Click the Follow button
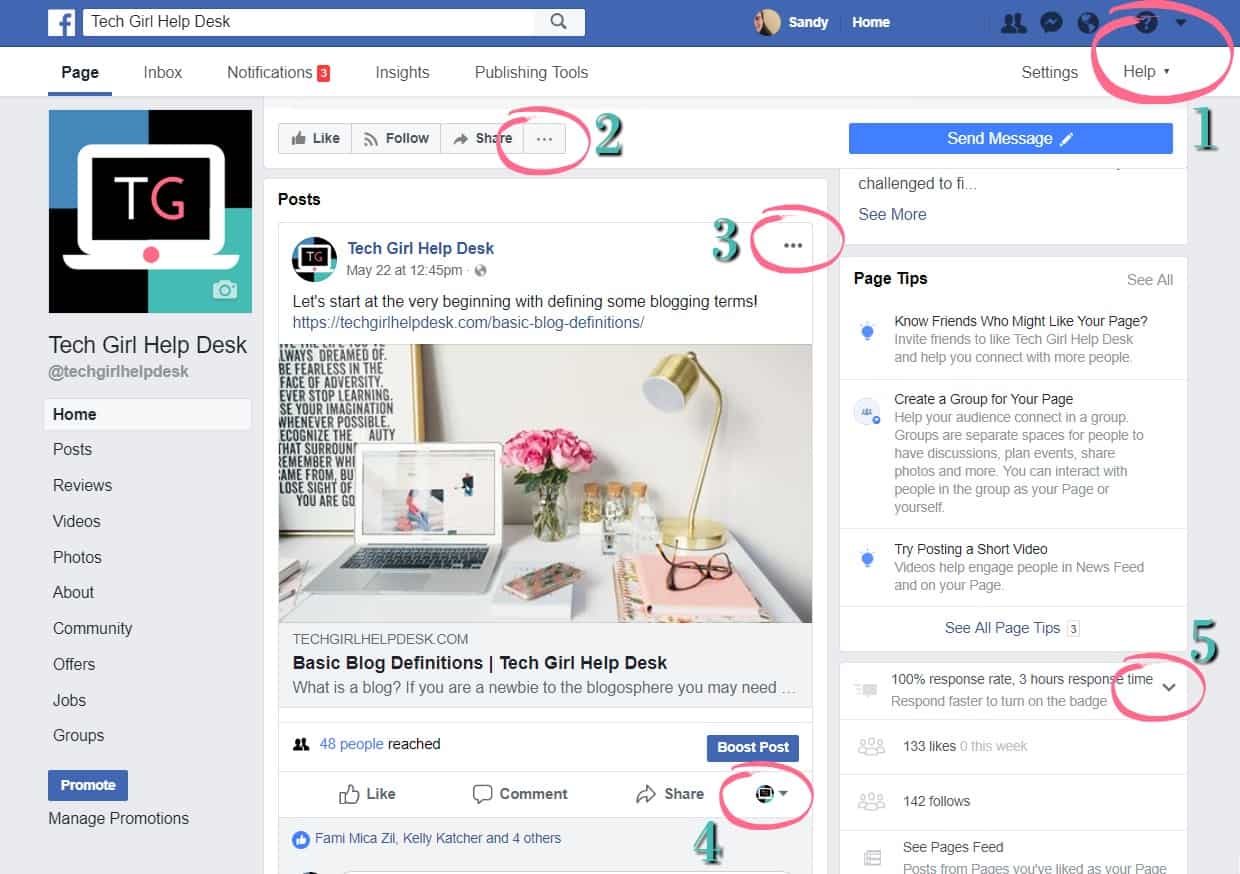This screenshot has width=1240, height=874. (x=396, y=138)
